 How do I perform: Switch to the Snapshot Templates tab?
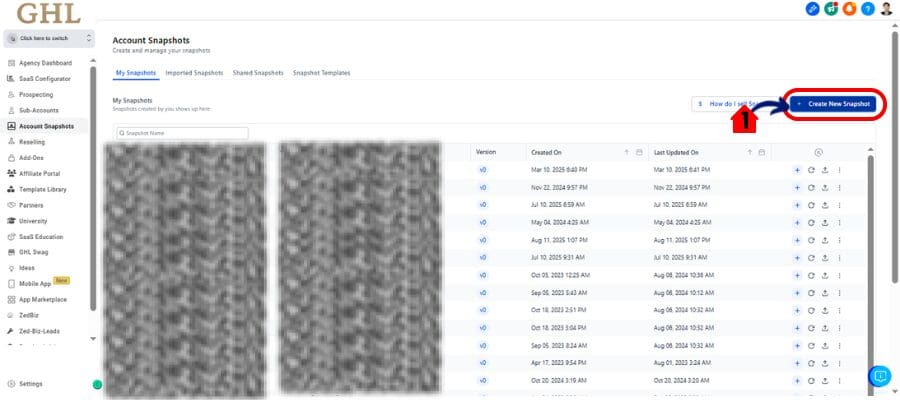[x=321, y=73]
